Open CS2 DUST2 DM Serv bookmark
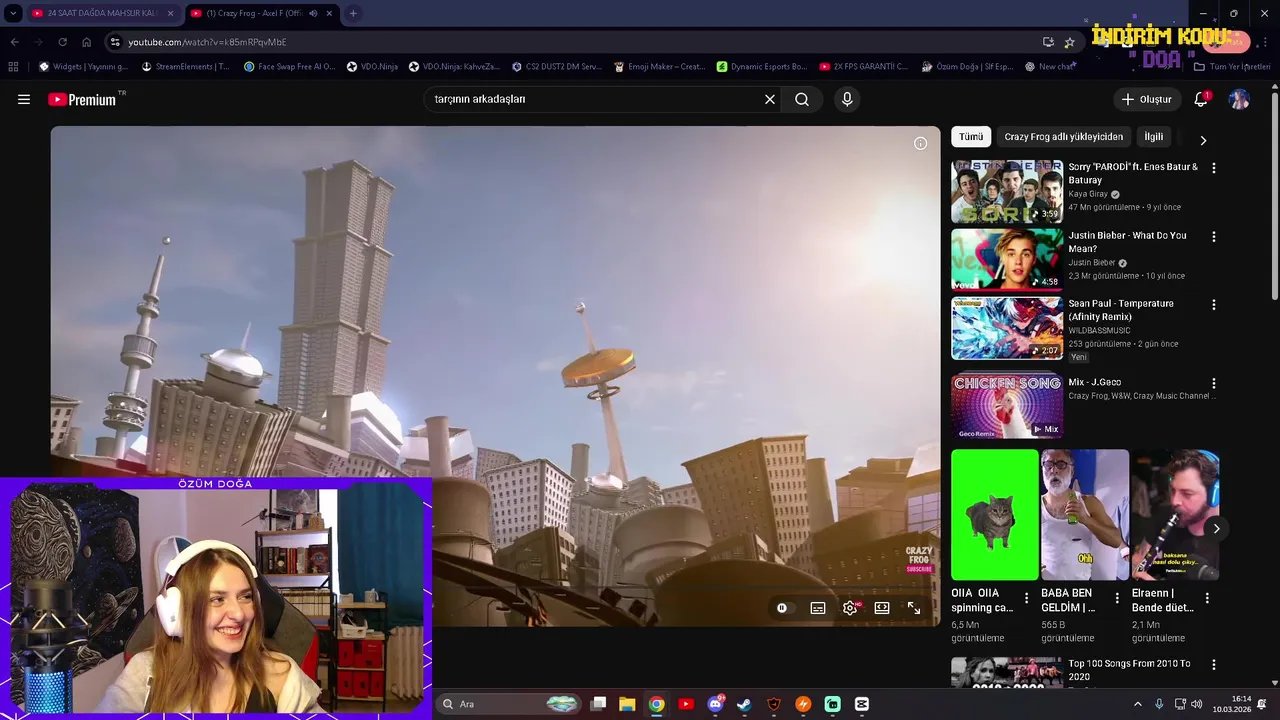 (557, 67)
